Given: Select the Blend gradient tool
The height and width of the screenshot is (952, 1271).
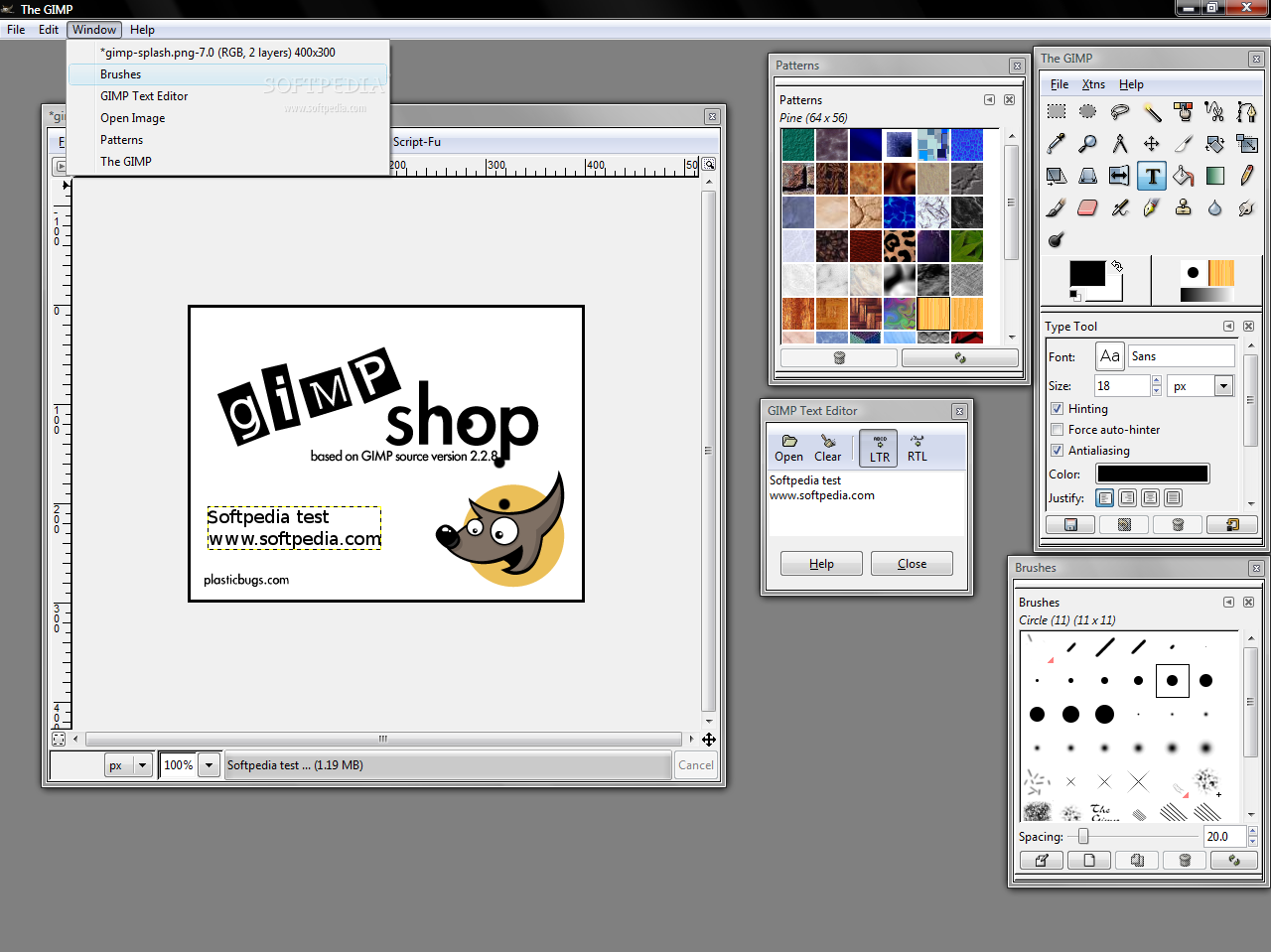Looking at the screenshot, I should click(x=1215, y=176).
